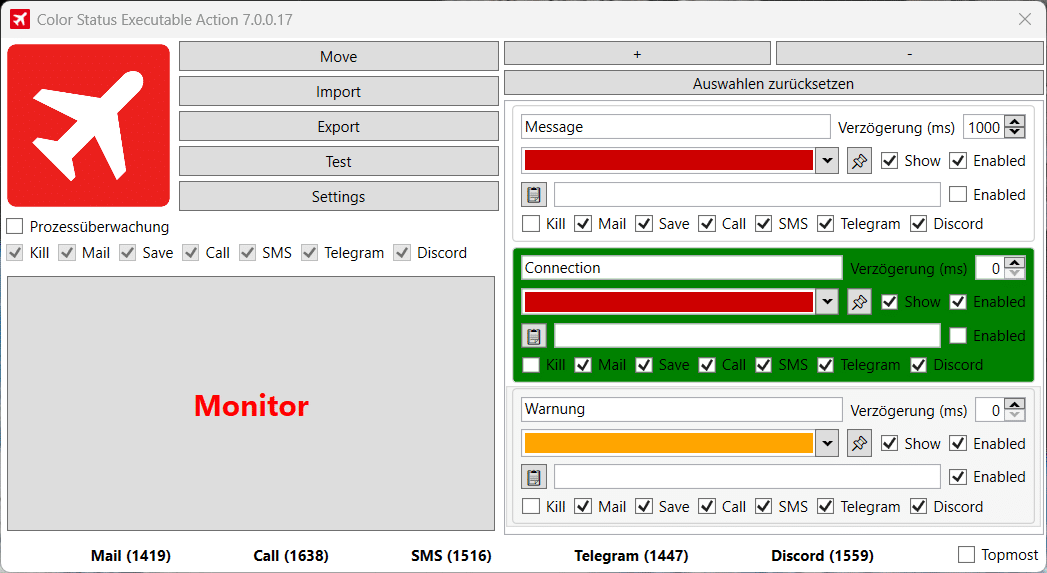Click the Import button
Image resolution: width=1047 pixels, height=573 pixels.
click(x=339, y=91)
